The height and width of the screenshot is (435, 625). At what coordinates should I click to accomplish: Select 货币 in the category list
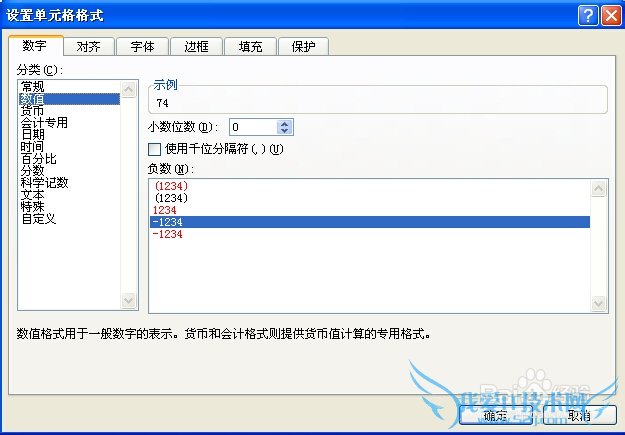32,110
